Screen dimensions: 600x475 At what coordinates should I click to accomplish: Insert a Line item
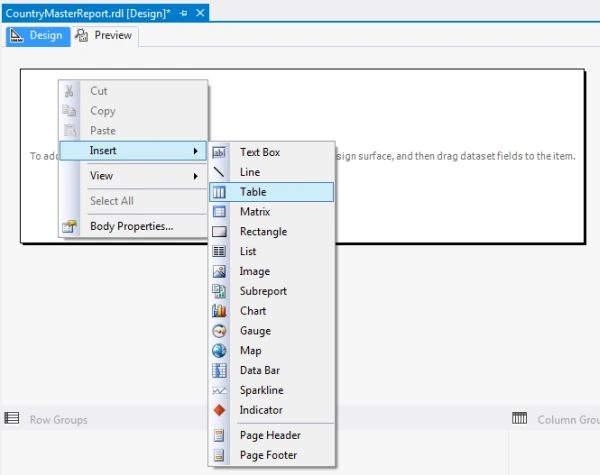pos(272,172)
